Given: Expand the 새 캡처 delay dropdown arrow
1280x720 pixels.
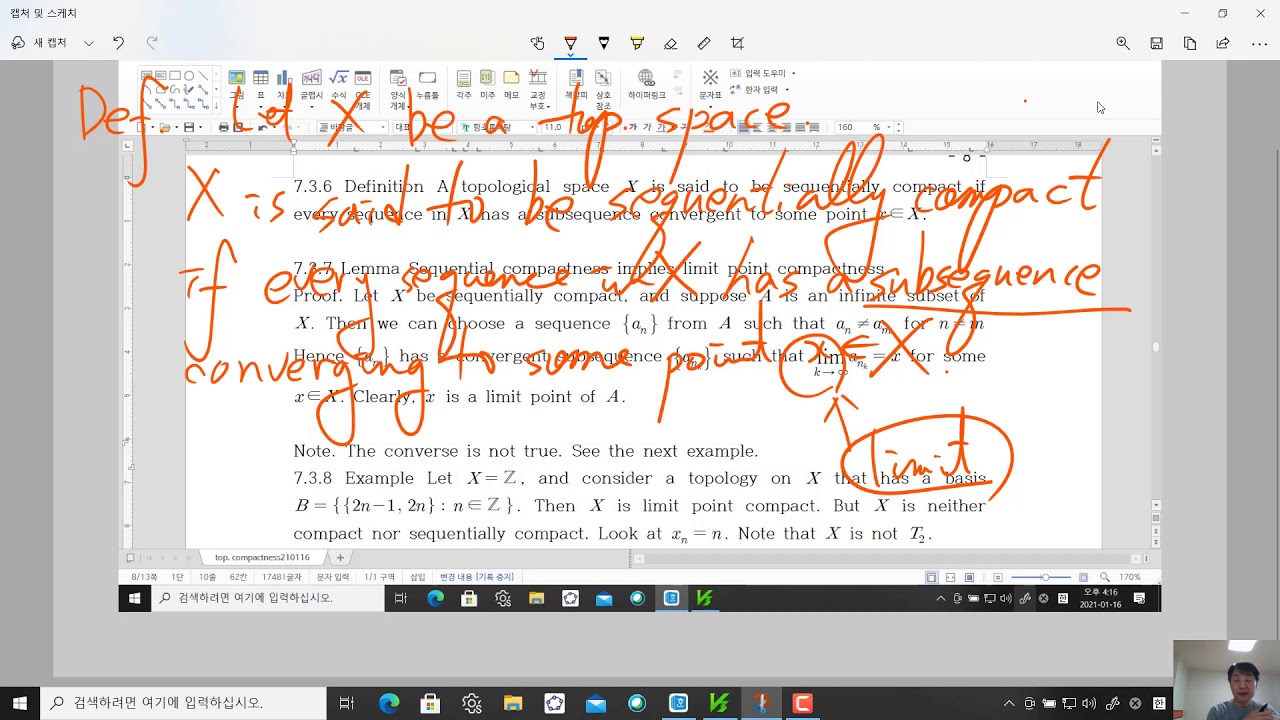Looking at the screenshot, I should tap(89, 43).
